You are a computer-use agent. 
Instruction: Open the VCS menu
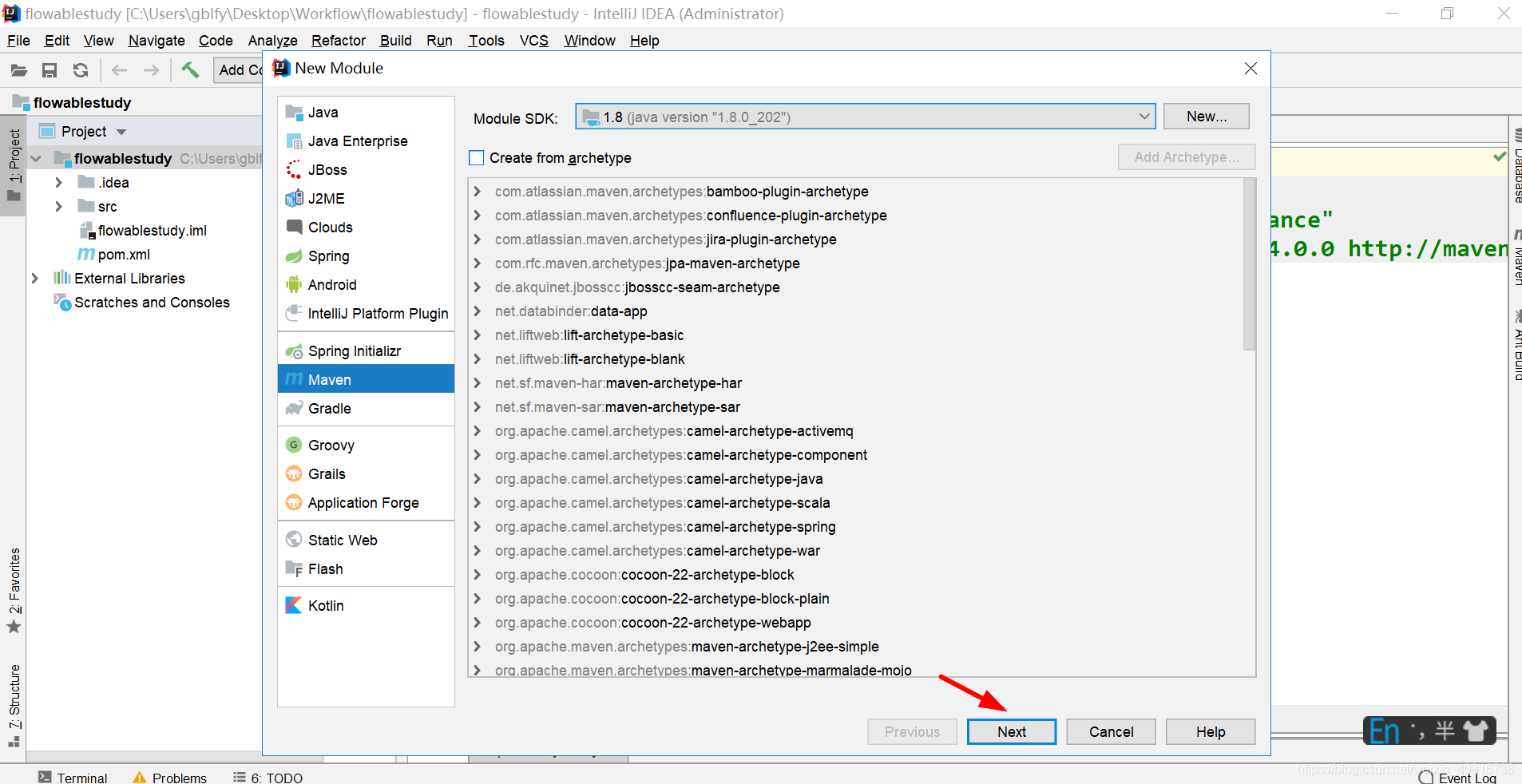[x=534, y=41]
